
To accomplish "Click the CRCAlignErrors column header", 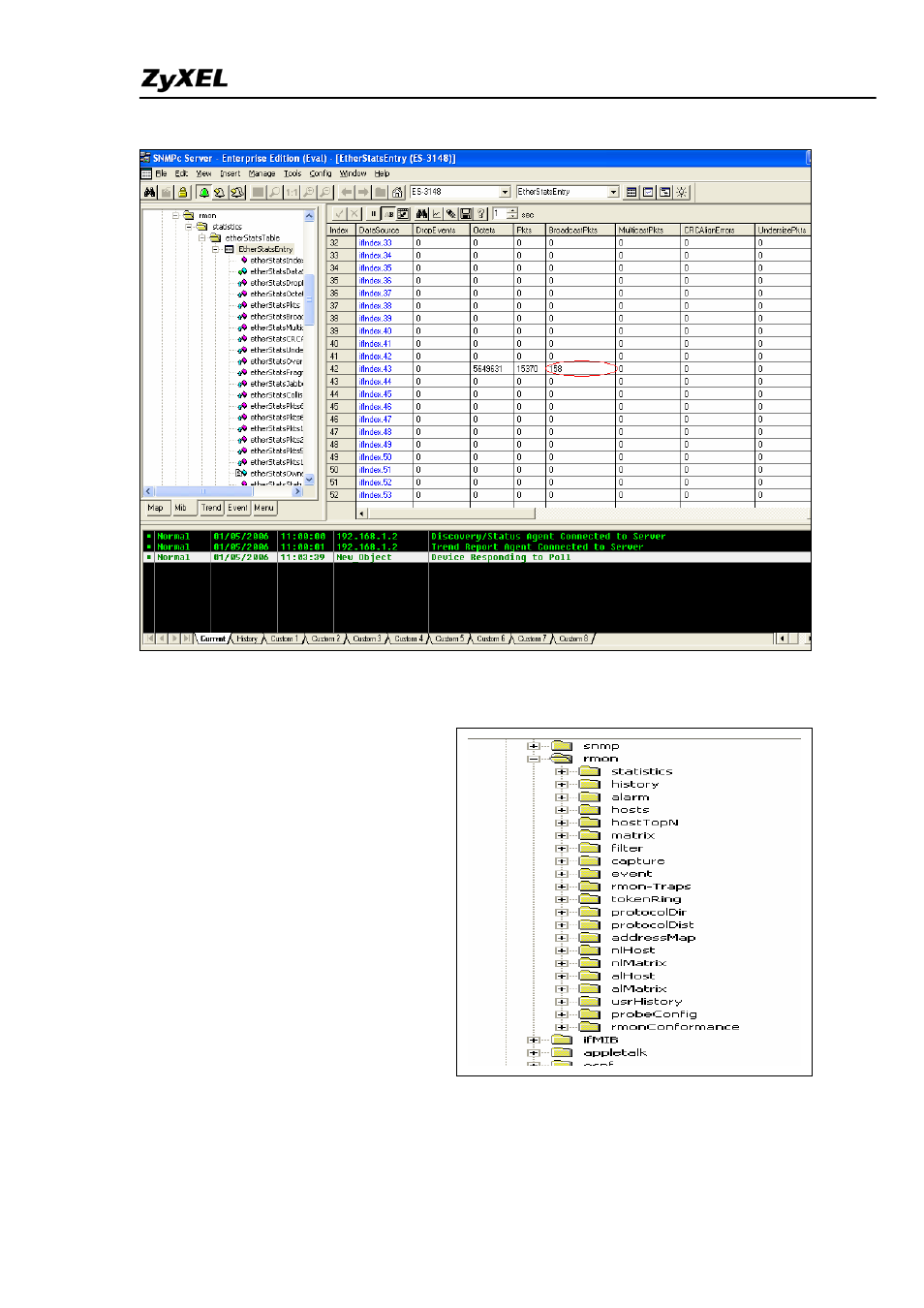I will coord(718,231).
